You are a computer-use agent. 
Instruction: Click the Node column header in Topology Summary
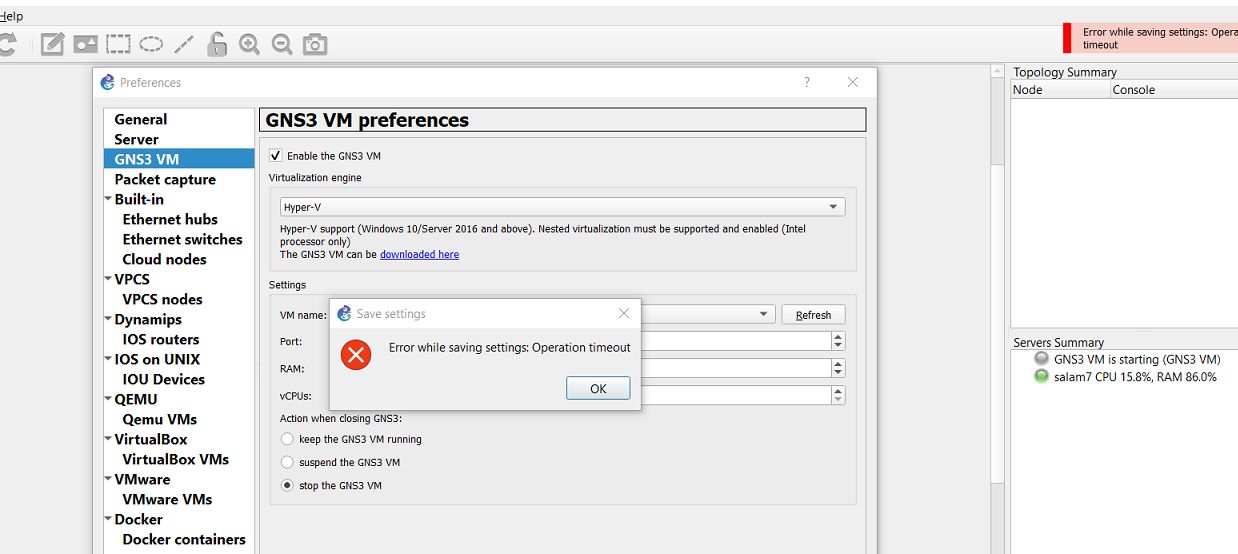pyautogui.click(x=1060, y=89)
